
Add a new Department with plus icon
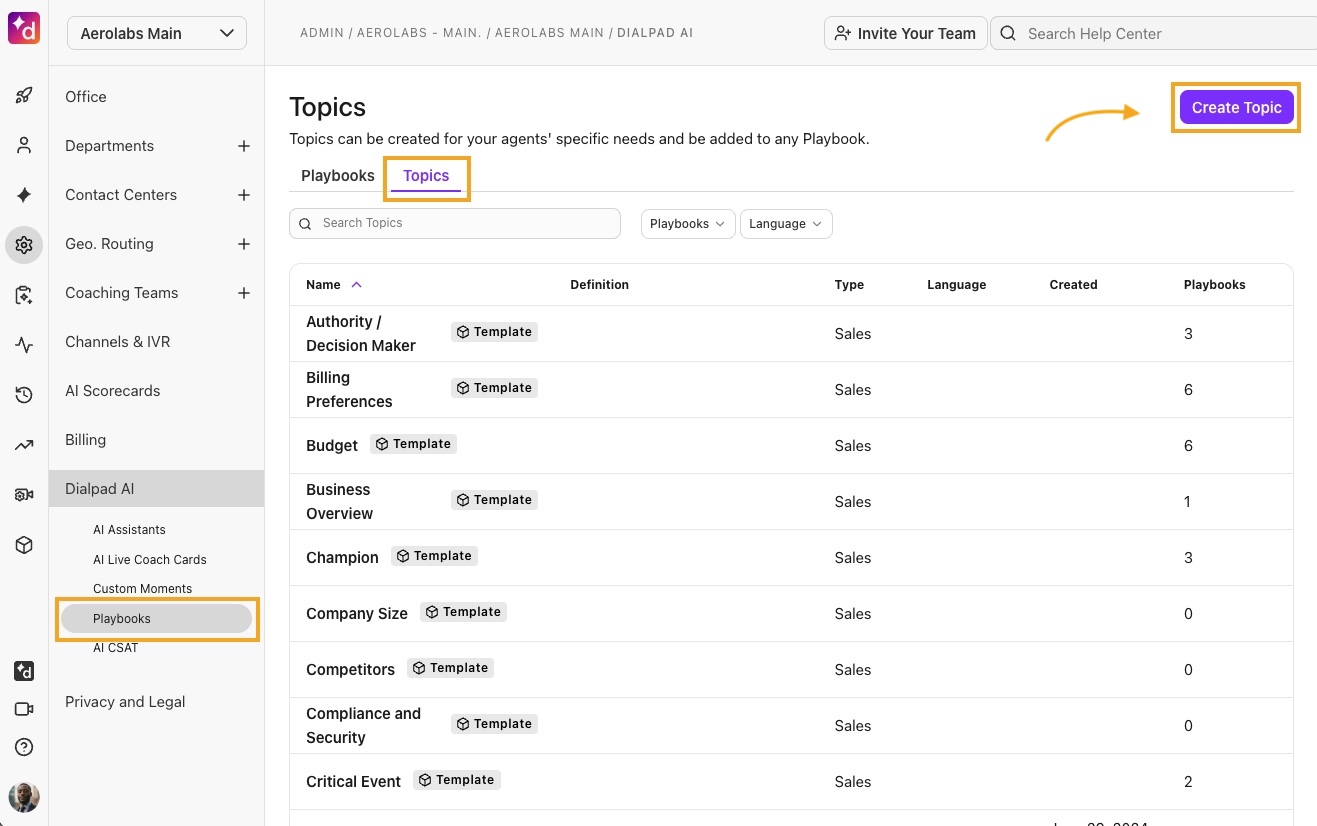pos(243,146)
